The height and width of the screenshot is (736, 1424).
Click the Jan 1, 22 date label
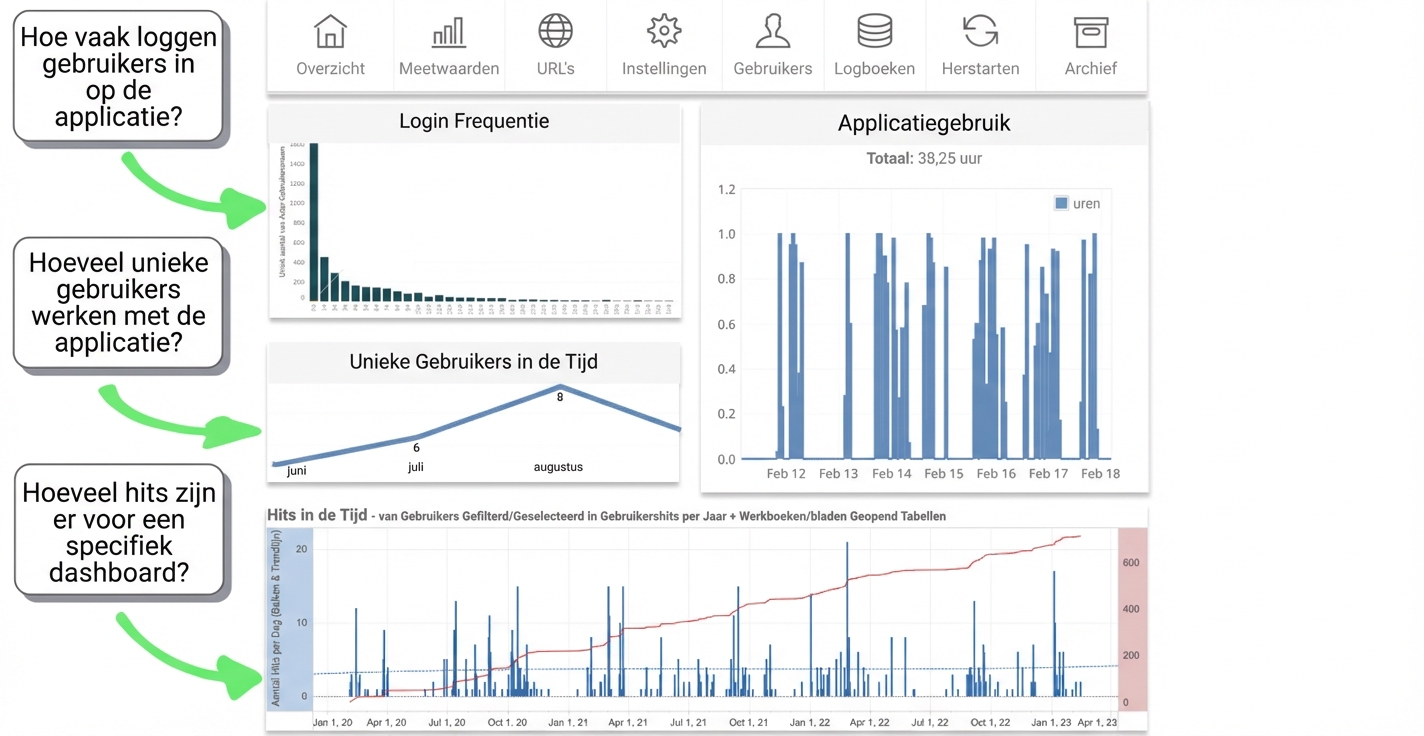pyautogui.click(x=810, y=722)
